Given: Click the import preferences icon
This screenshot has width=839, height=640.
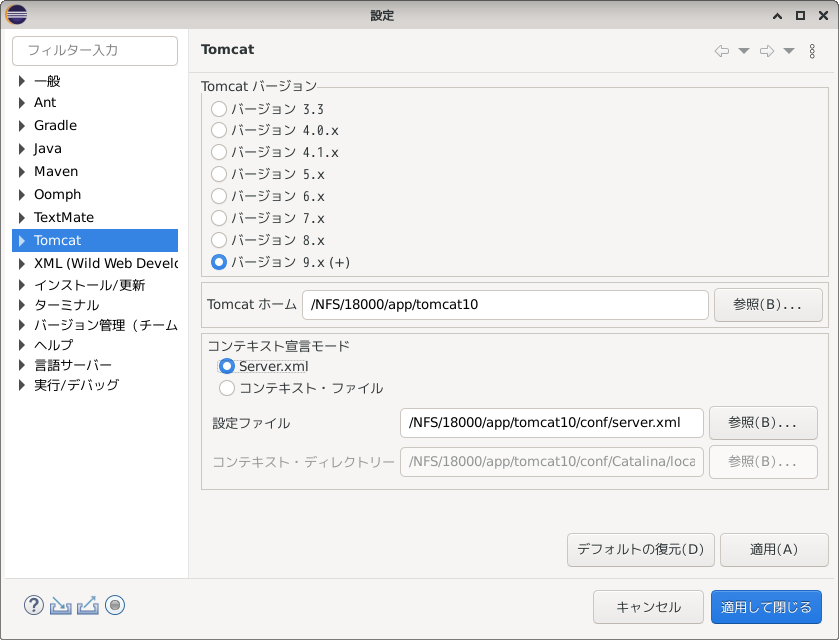Looking at the screenshot, I should click(x=60, y=606).
